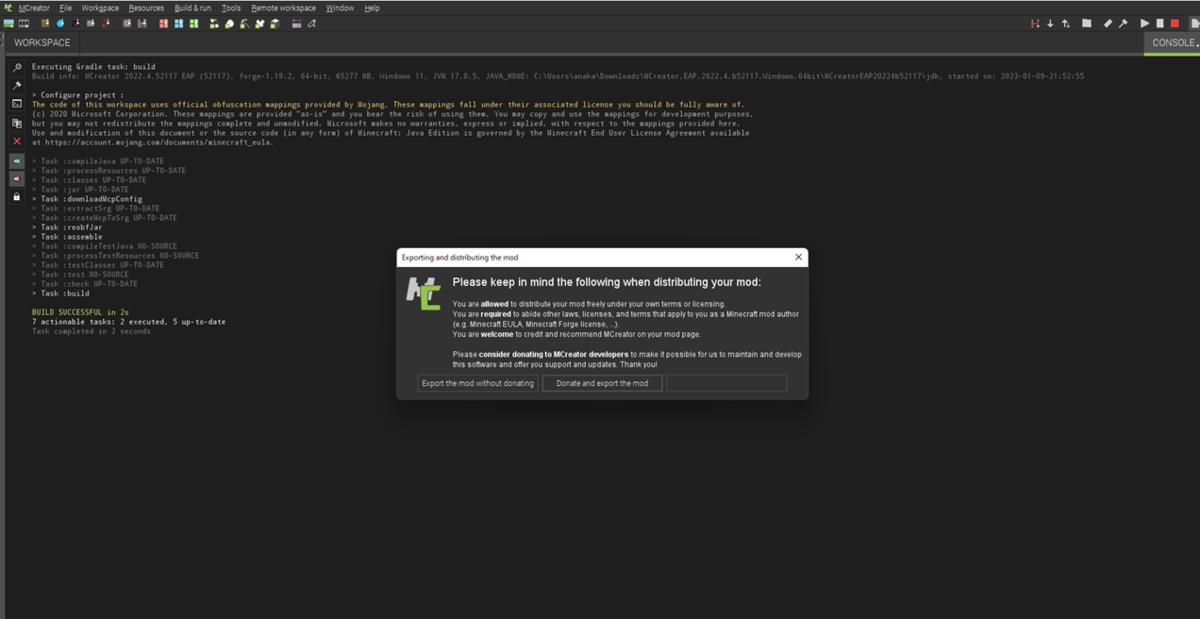Click the green four-square grid toolbar icon

(194, 23)
